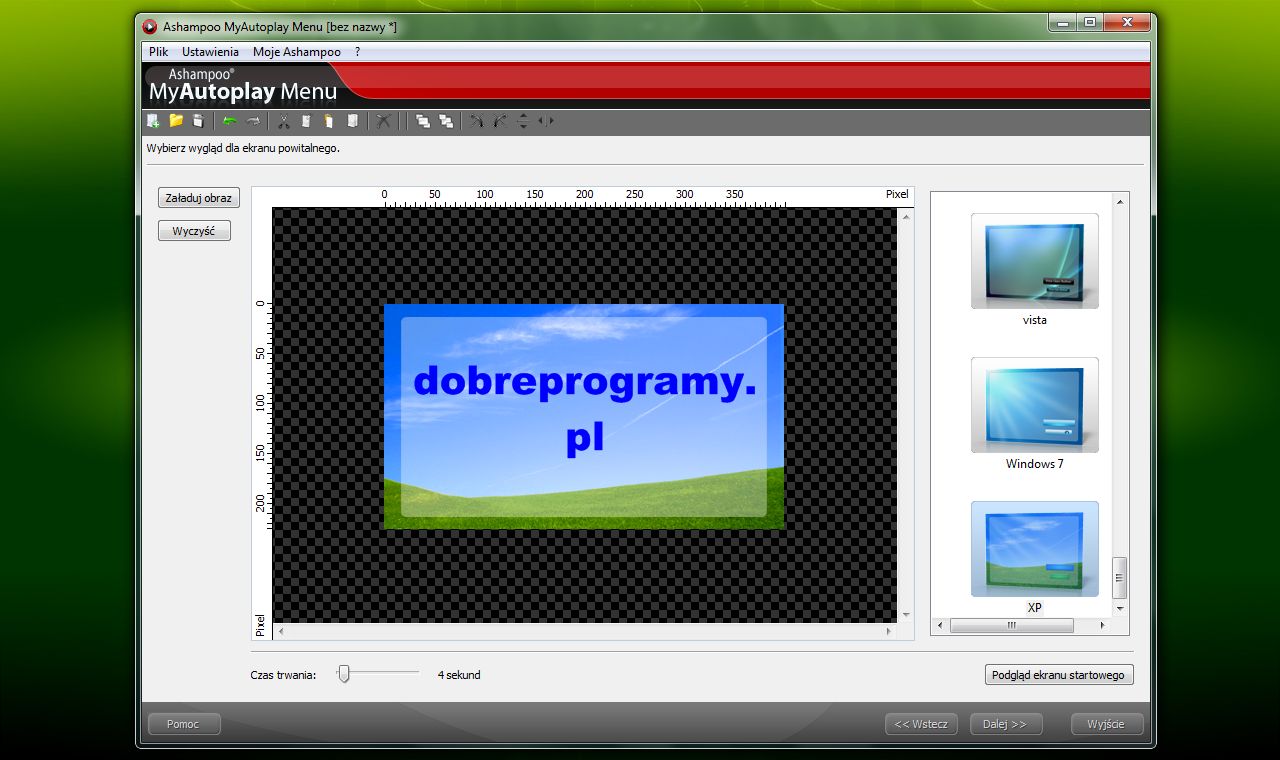Click the template list horizontal scrollbar thumb
1280x760 pixels.
point(1012,625)
